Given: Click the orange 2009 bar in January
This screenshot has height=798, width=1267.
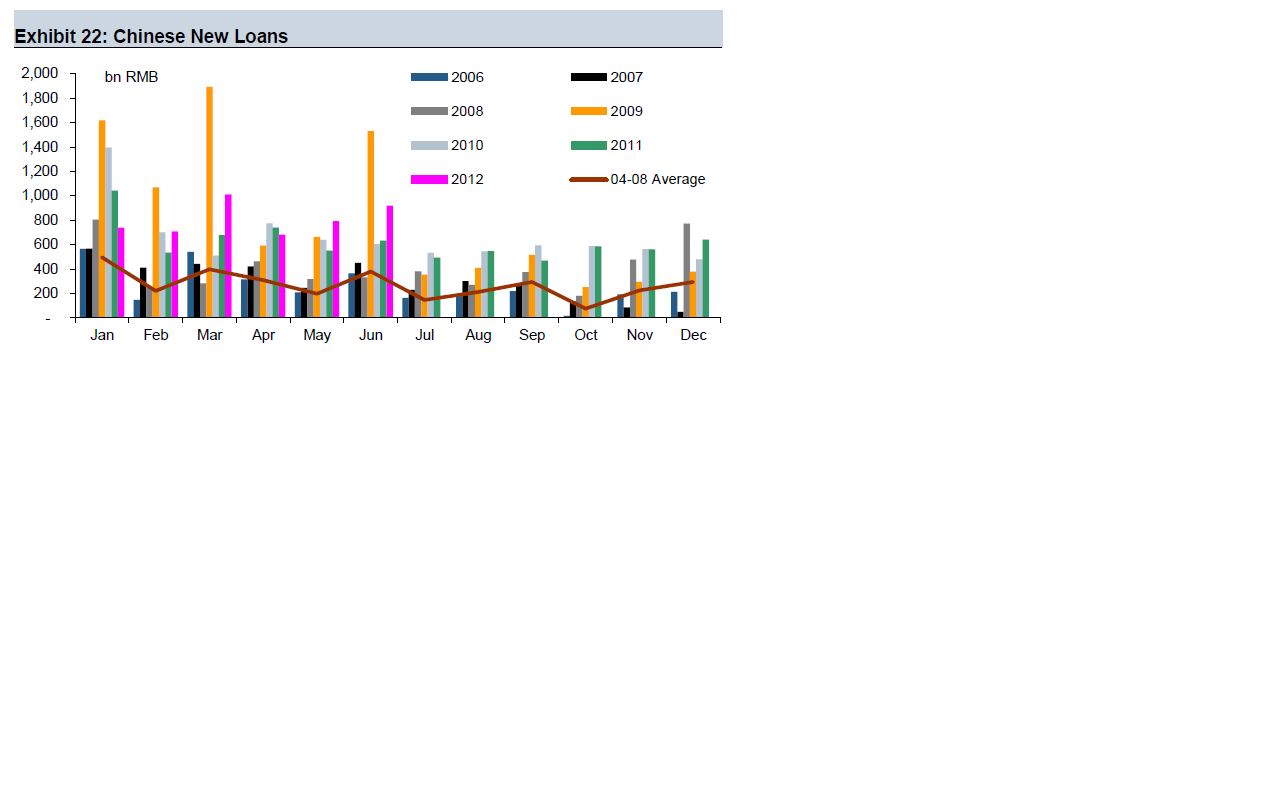Looking at the screenshot, I should click(102, 218).
